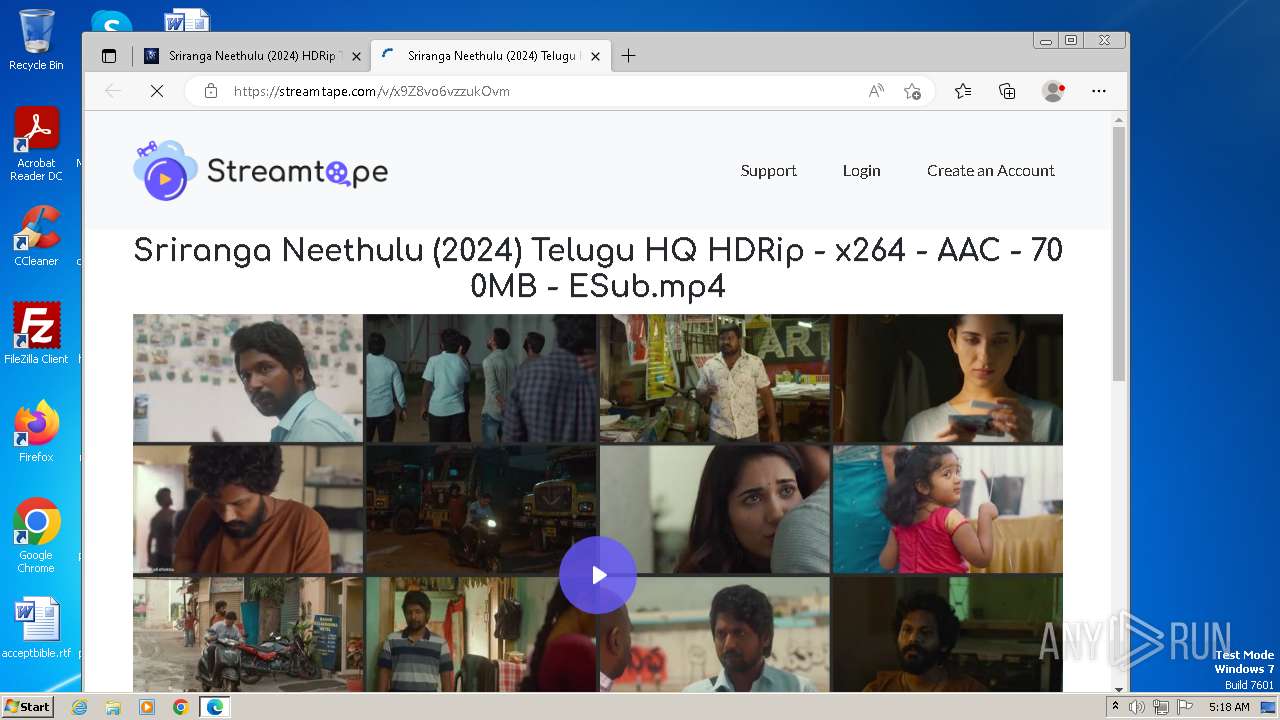Open a new browser tab
This screenshot has height=720, width=1280.
[628, 56]
